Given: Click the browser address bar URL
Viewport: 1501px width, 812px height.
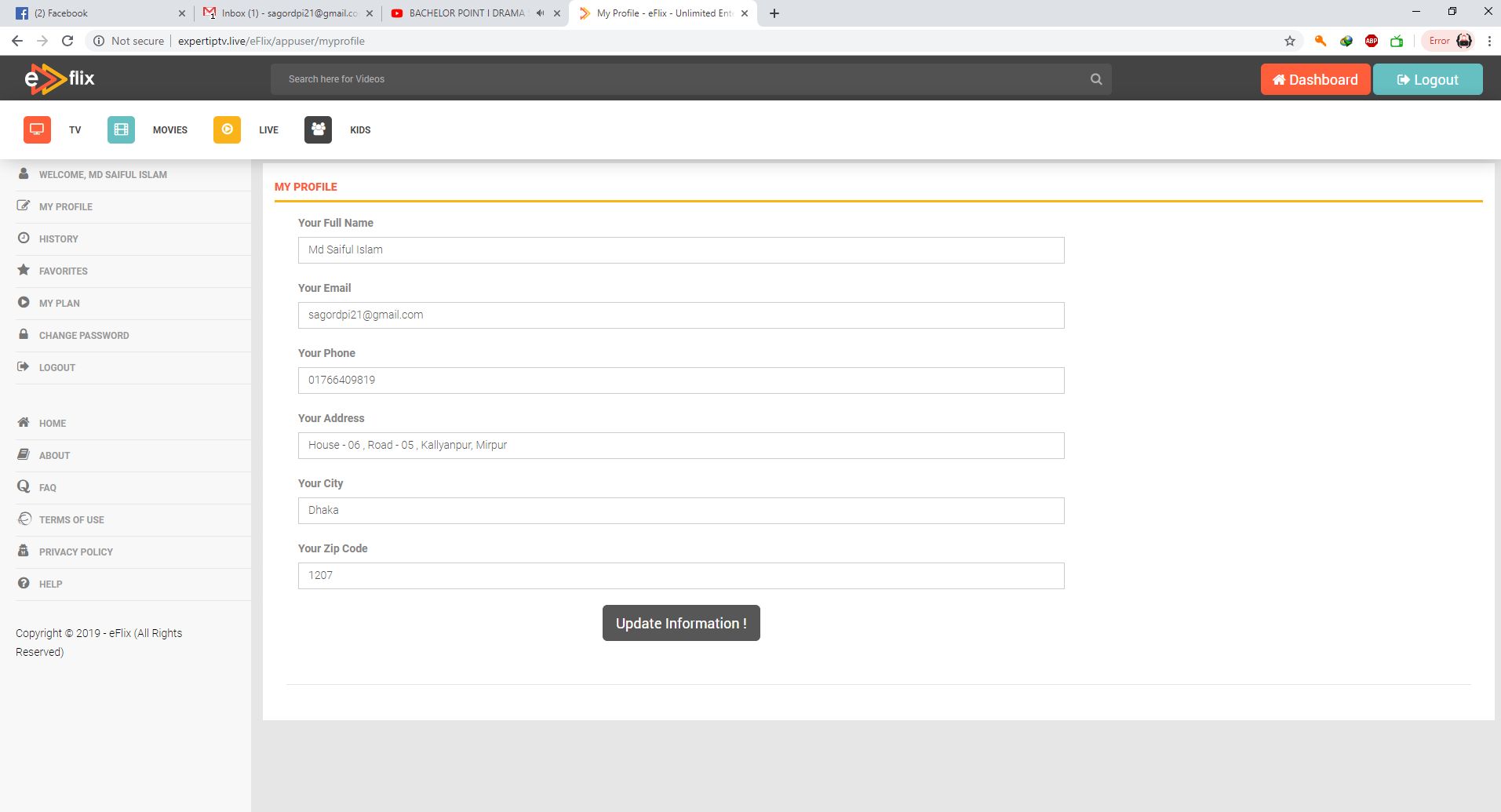Looking at the screenshot, I should pos(271,41).
